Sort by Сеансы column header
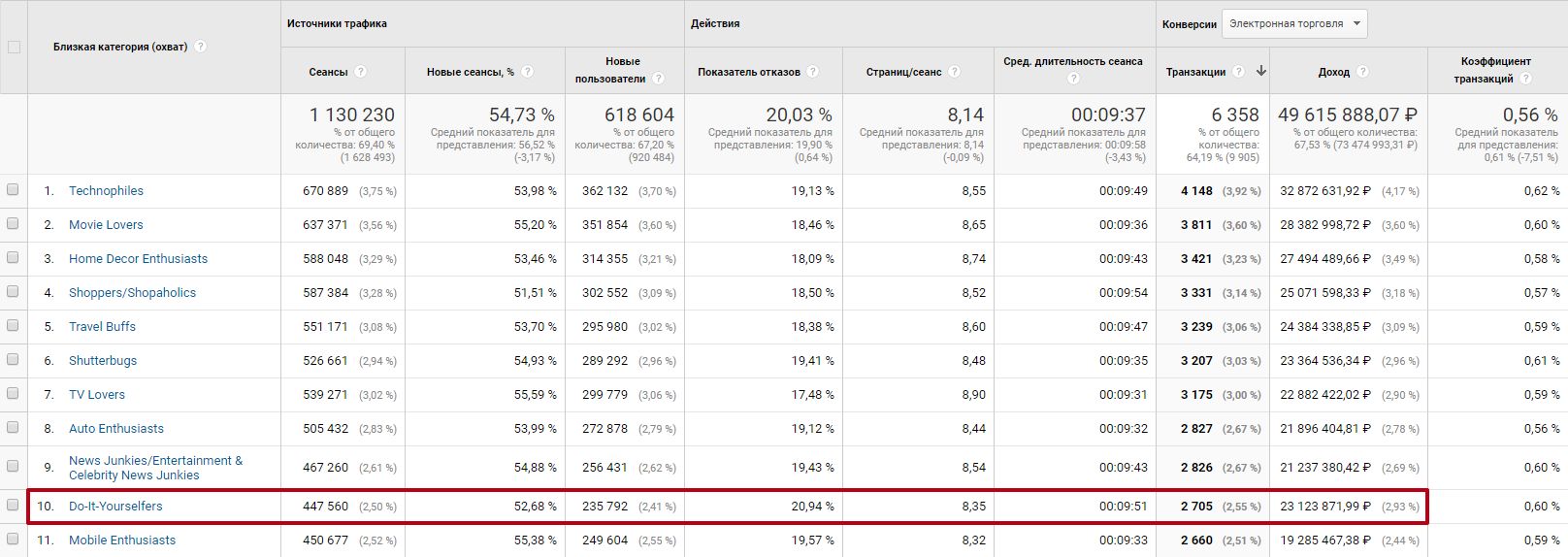 point(328,72)
